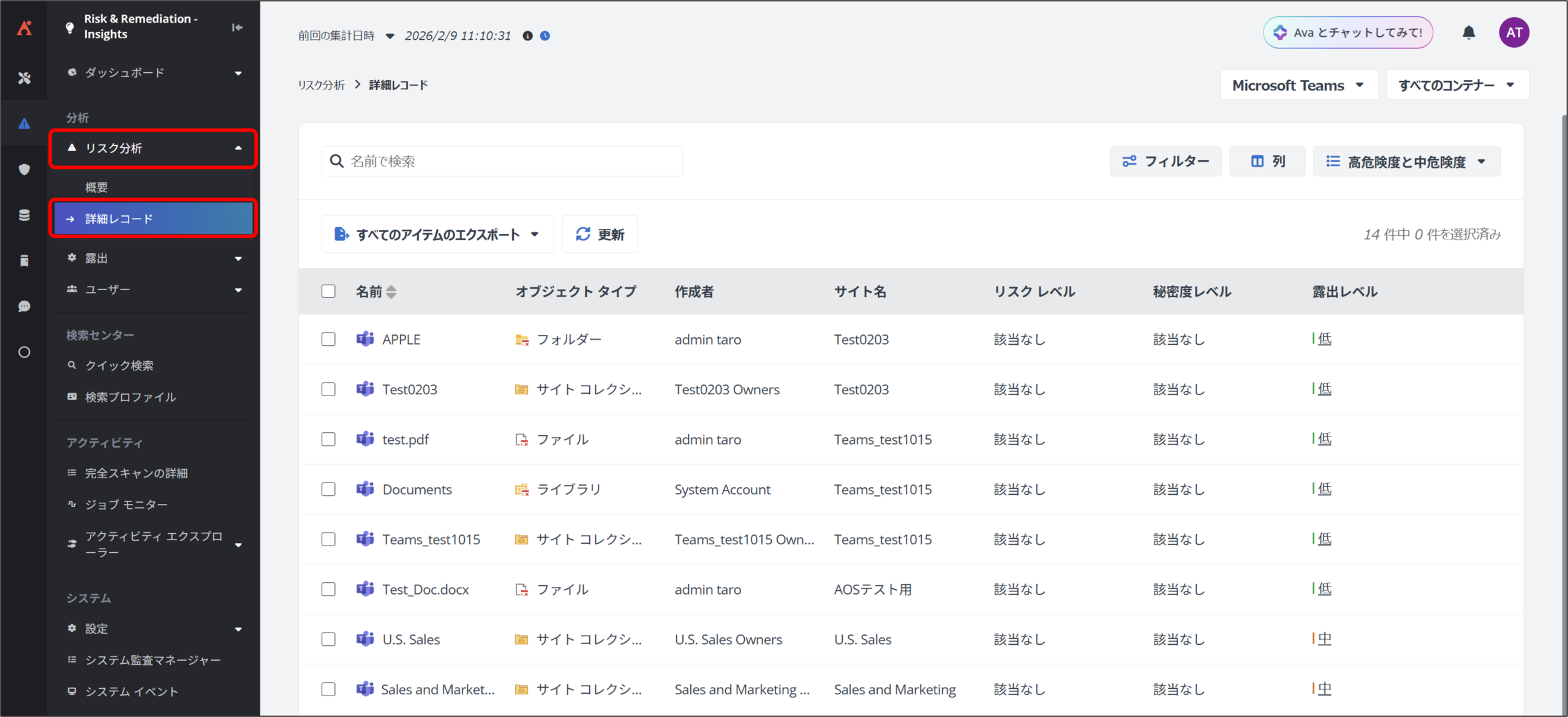Open the AT user avatar menu
This screenshot has width=1568, height=717.
tap(1513, 32)
